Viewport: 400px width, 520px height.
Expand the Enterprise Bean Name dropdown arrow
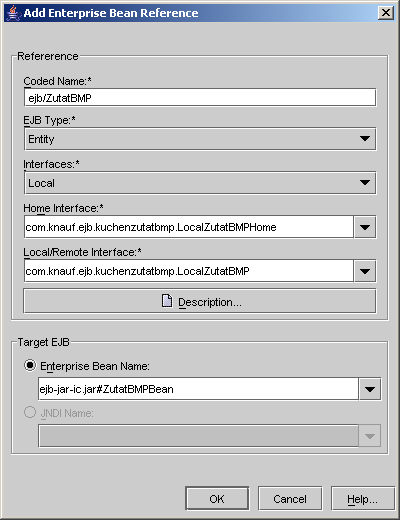pos(370,389)
